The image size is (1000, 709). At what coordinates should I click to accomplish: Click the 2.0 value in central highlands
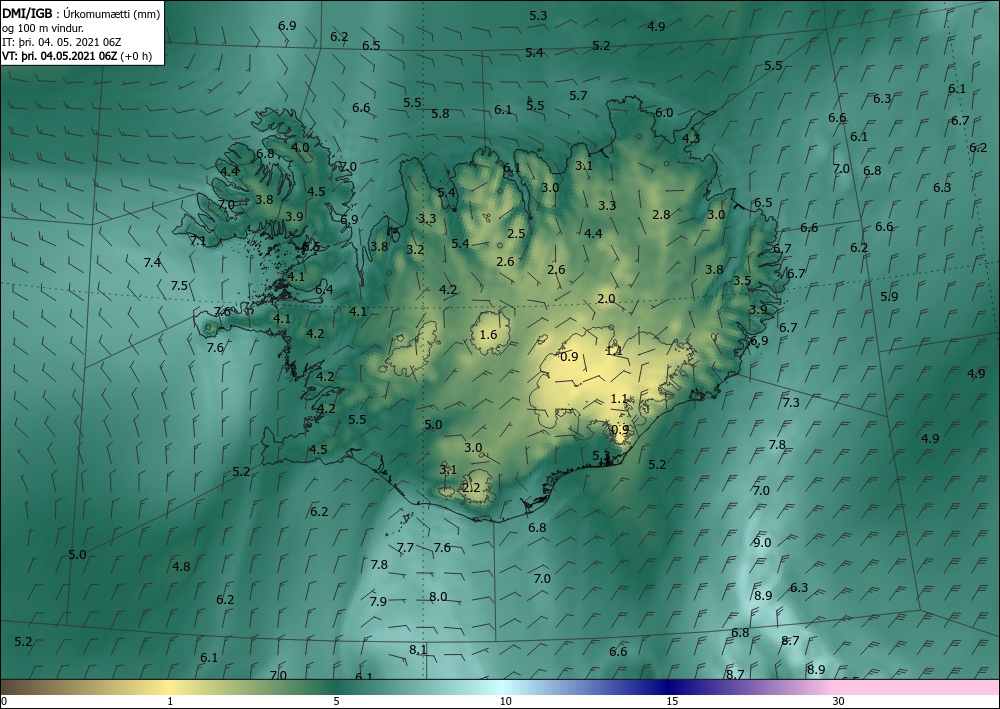pyautogui.click(x=606, y=298)
